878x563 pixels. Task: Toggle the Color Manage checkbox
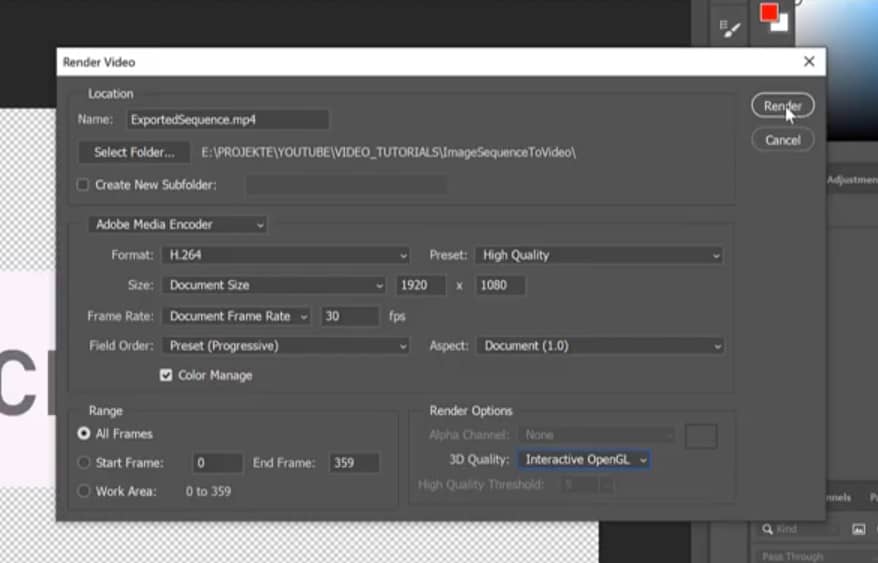[166, 375]
